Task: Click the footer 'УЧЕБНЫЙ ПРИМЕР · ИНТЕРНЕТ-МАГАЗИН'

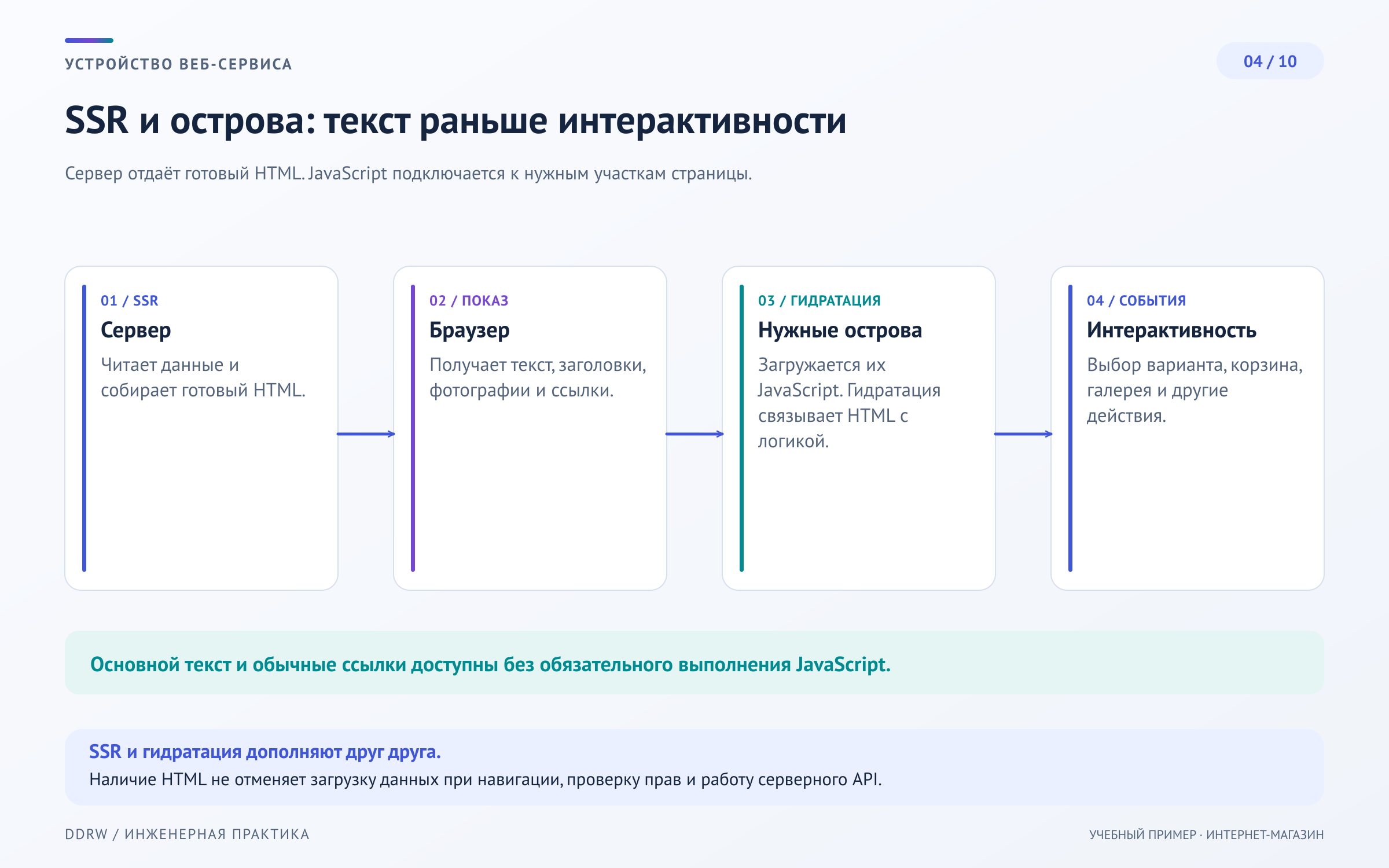Action: point(1206,834)
